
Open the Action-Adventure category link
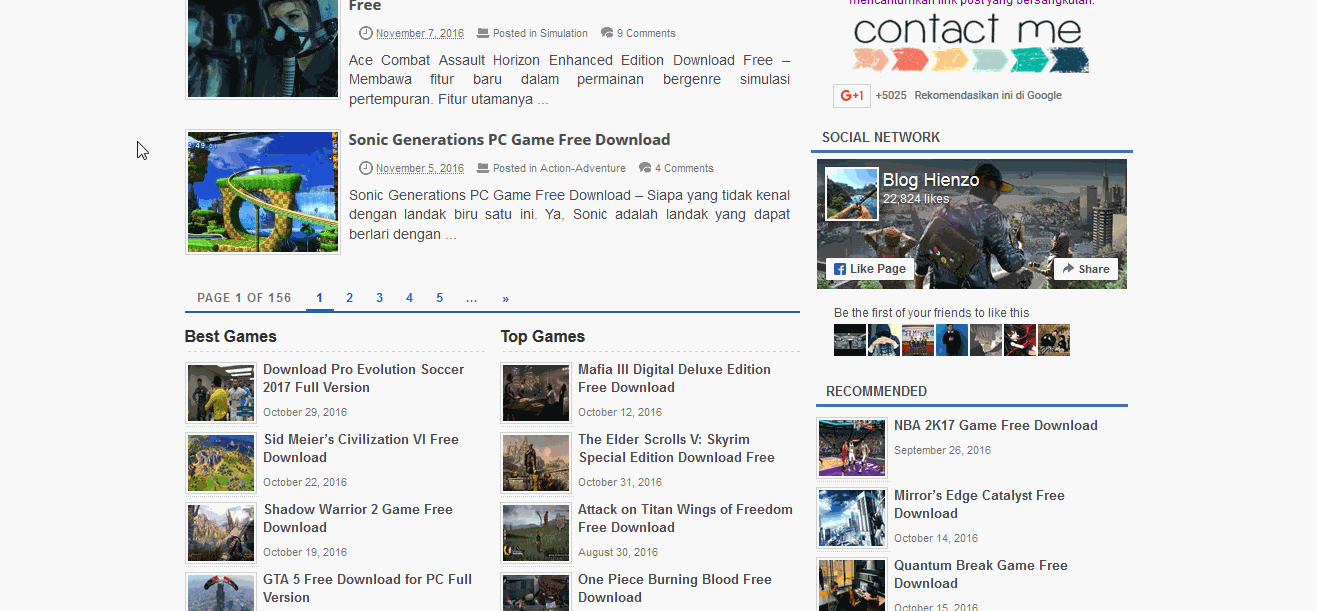click(x=583, y=168)
